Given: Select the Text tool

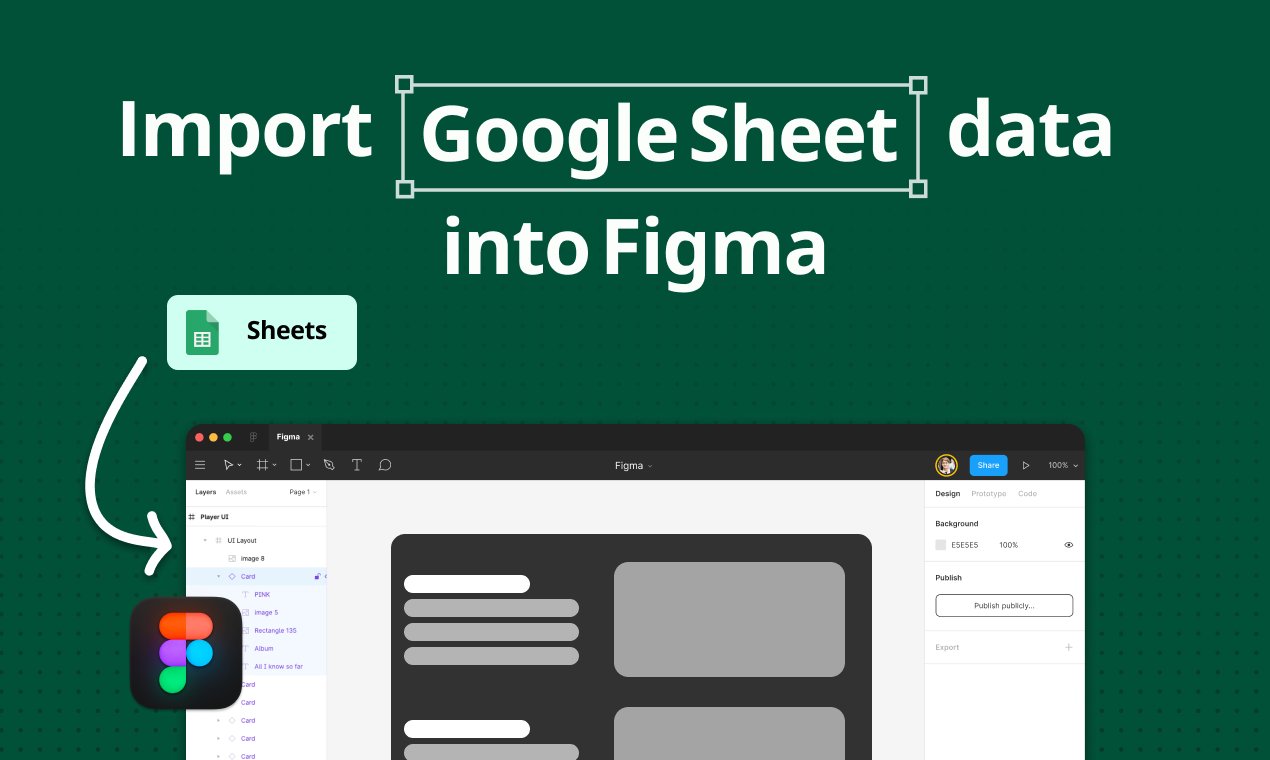Looking at the screenshot, I should pos(356,464).
